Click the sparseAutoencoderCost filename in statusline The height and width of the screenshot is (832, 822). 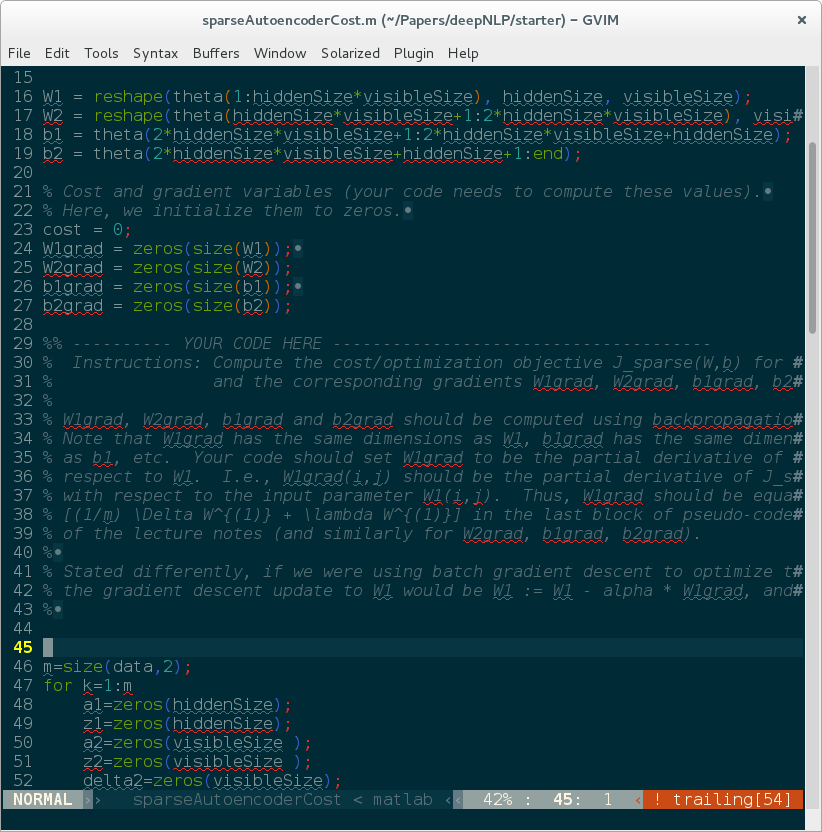pos(237,799)
